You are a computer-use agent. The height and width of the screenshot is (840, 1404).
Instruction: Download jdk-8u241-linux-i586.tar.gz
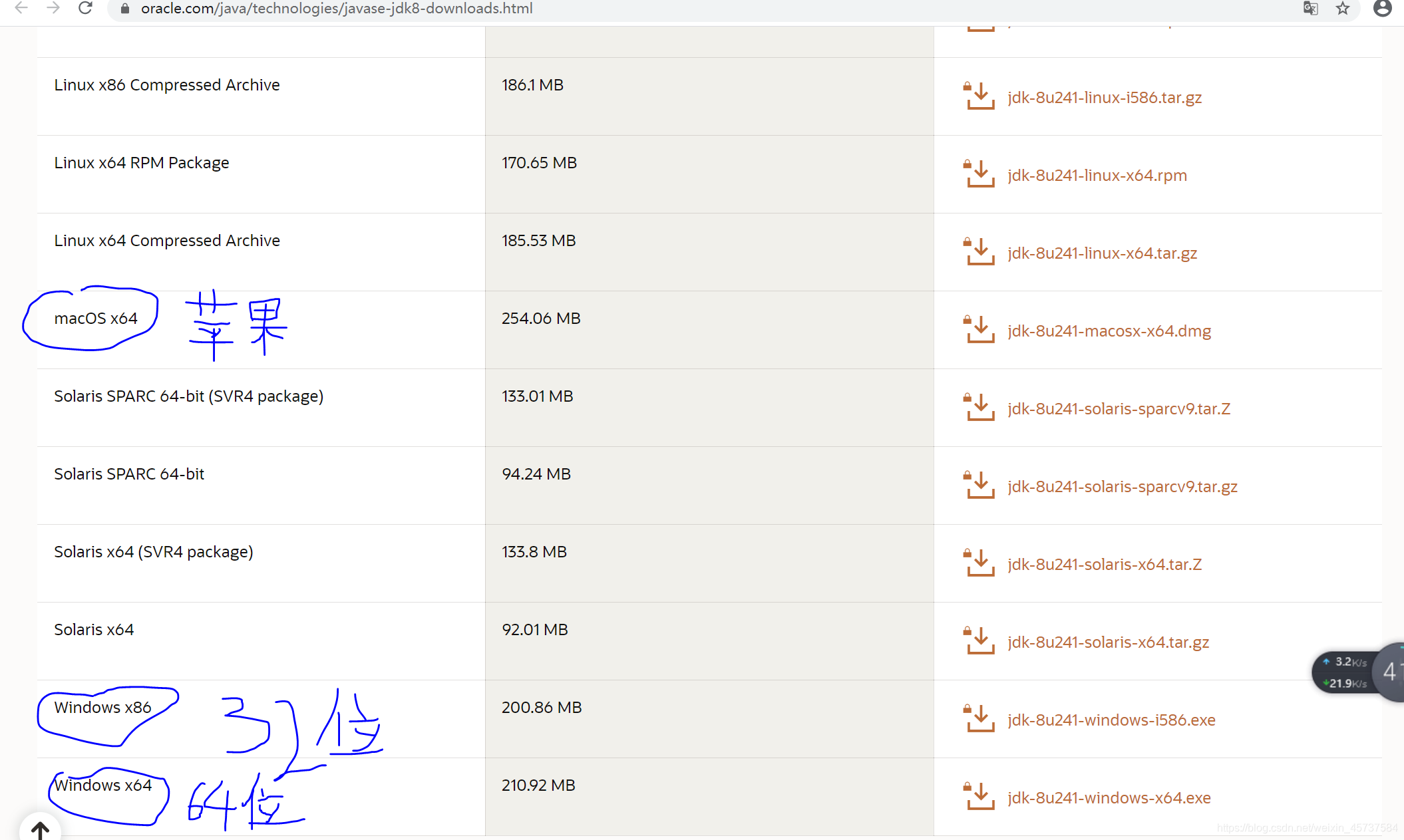point(1105,98)
